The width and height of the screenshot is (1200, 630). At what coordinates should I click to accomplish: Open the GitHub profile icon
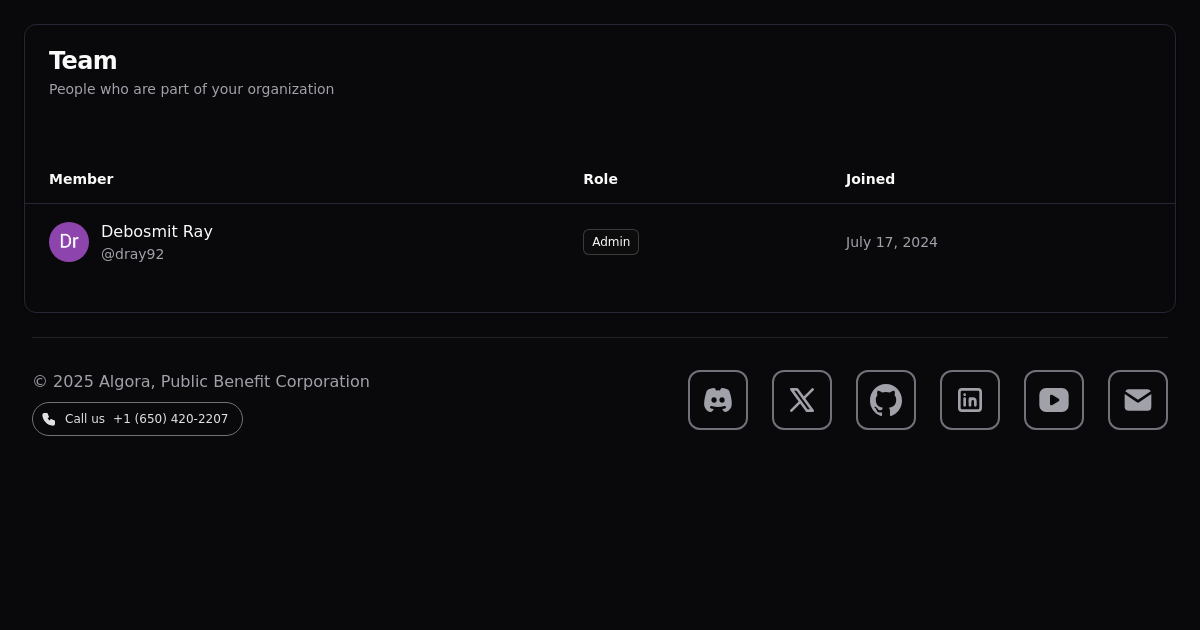point(886,400)
